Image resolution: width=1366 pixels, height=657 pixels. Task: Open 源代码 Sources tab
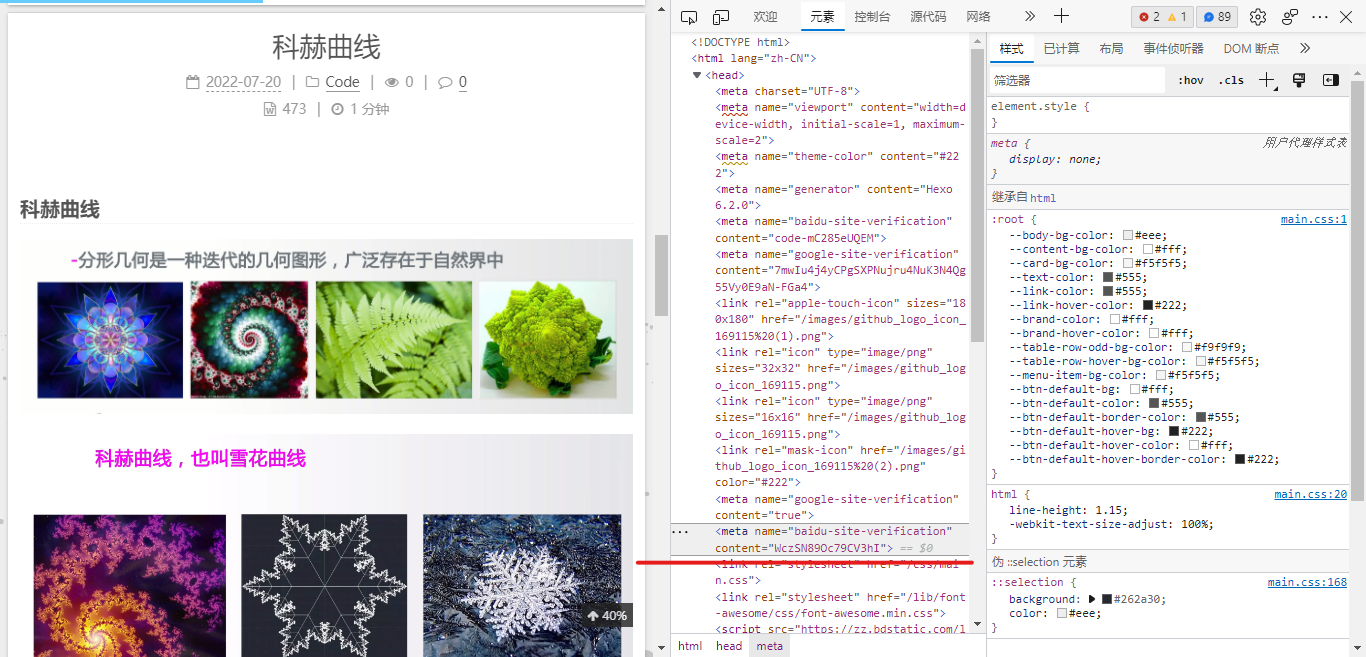click(x=928, y=17)
